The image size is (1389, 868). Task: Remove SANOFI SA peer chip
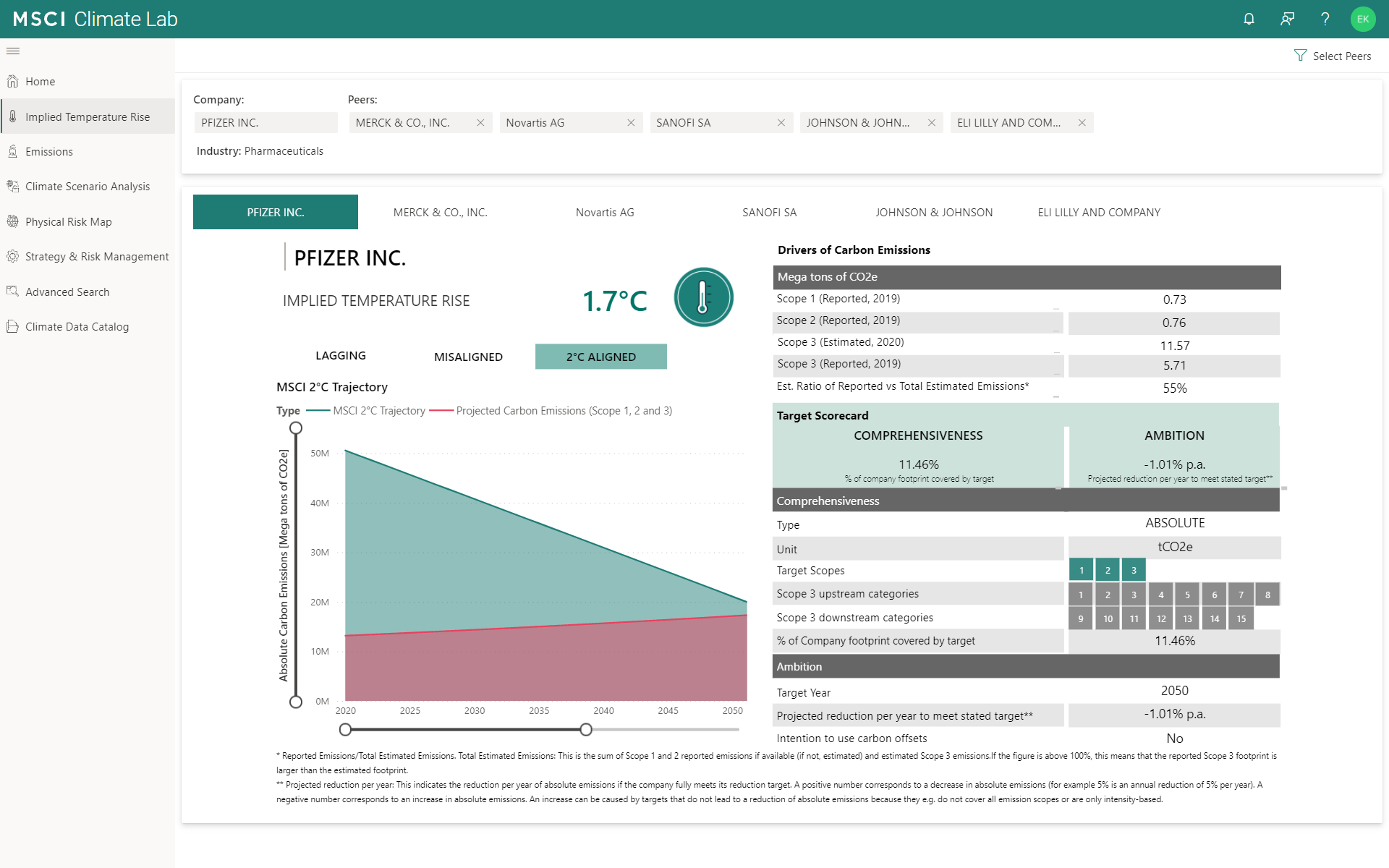coord(781,123)
